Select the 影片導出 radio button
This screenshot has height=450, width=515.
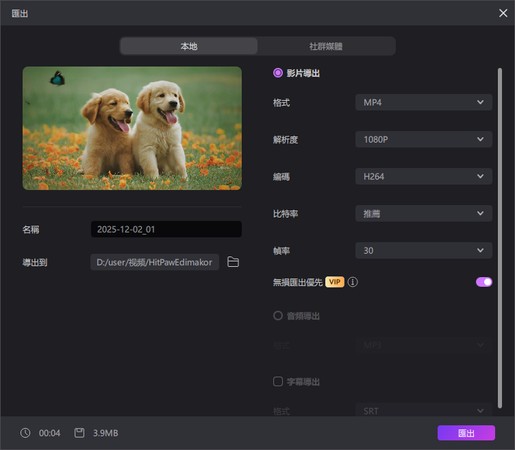pyautogui.click(x=278, y=73)
